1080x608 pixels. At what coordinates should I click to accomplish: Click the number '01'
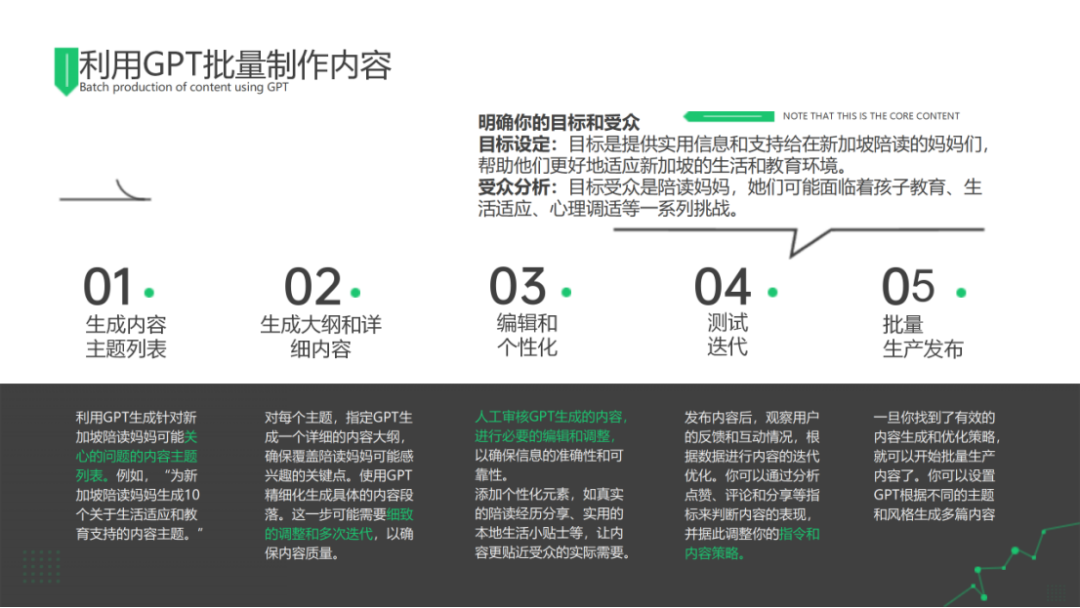point(107,286)
